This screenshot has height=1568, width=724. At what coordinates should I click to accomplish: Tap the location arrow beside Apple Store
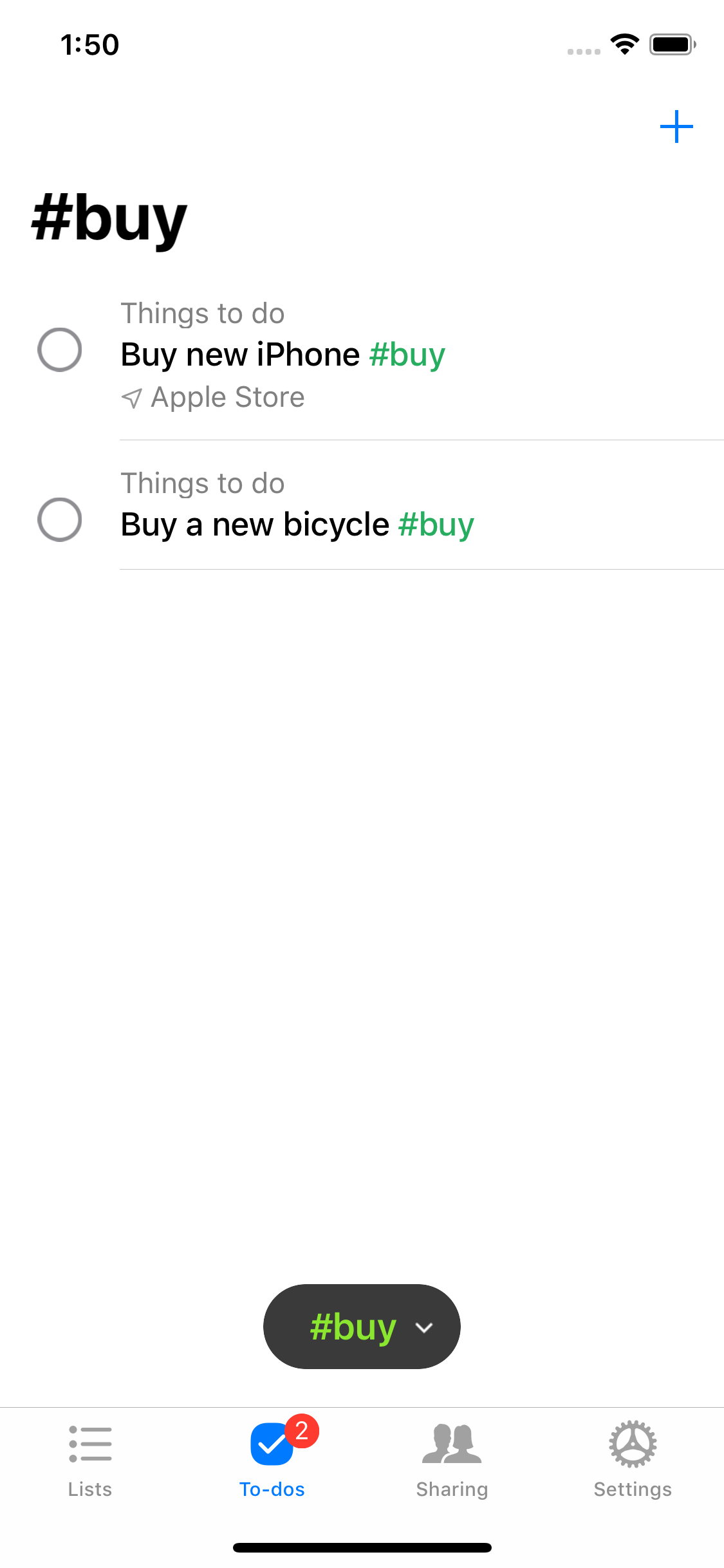click(x=132, y=398)
